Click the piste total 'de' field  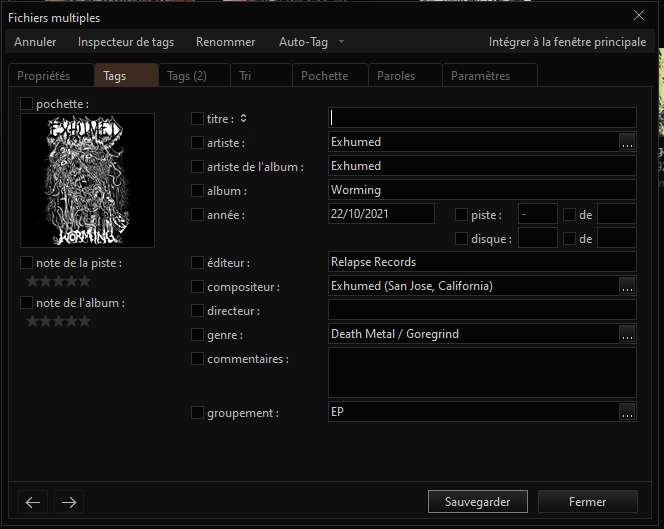617,214
